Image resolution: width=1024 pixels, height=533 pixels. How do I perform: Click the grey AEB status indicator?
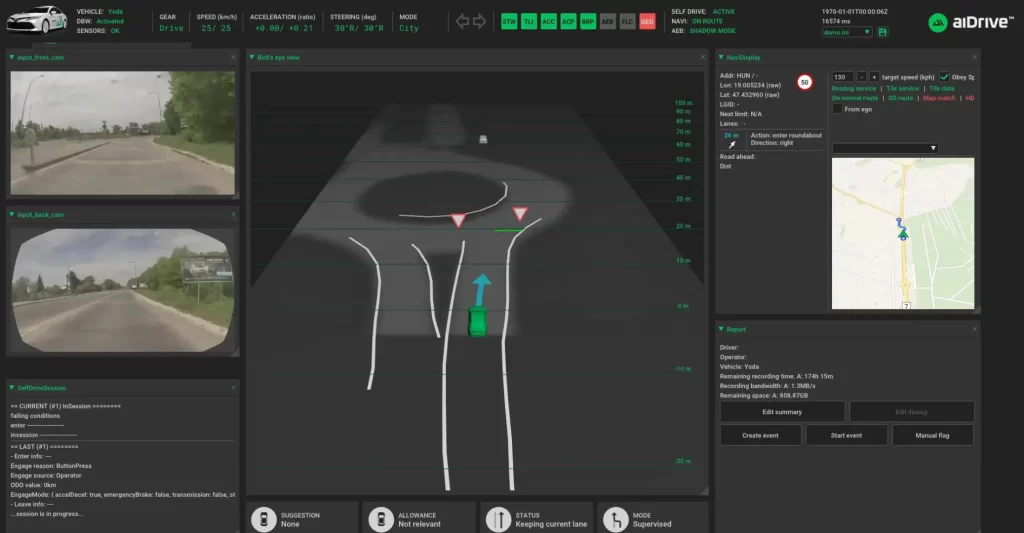pos(608,21)
